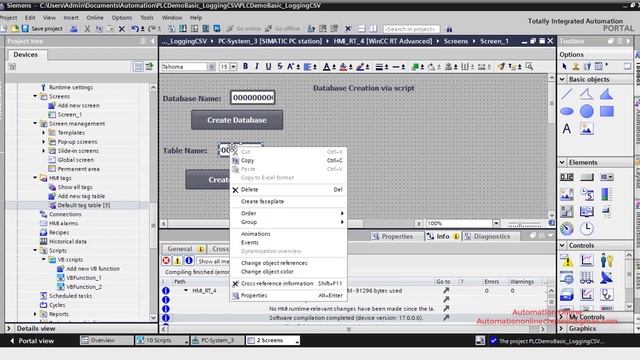640x360 pixels.
Task: Open Properties from context menu
Action: 288,296
